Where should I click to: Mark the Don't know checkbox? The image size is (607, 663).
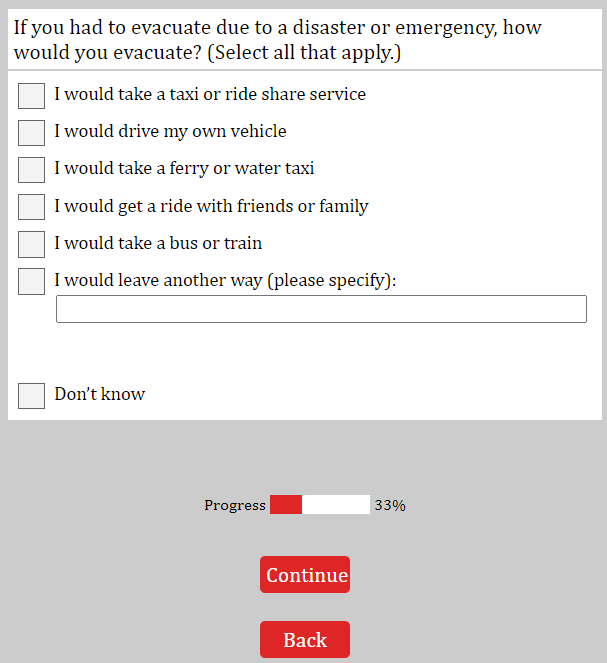pos(32,396)
